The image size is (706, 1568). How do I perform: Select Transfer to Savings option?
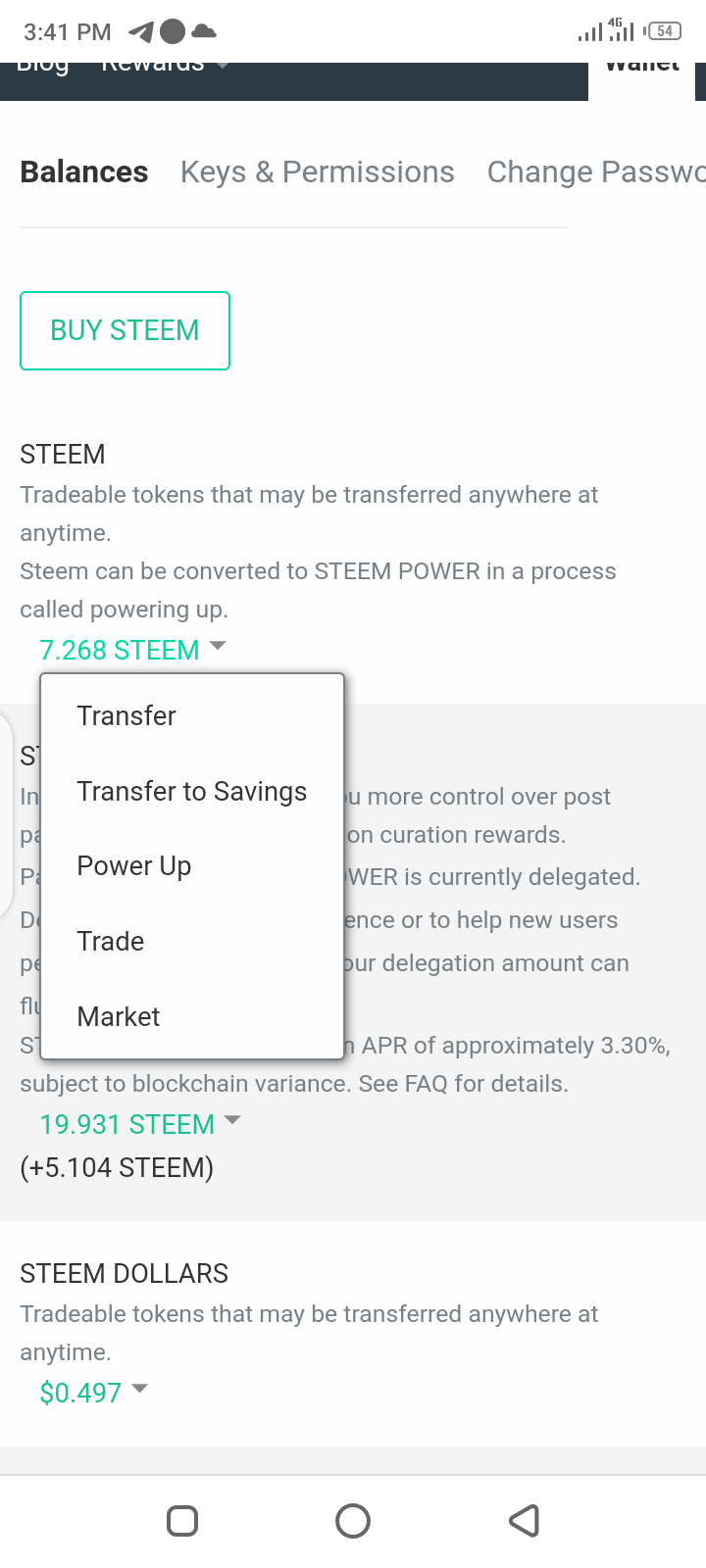pos(192,792)
